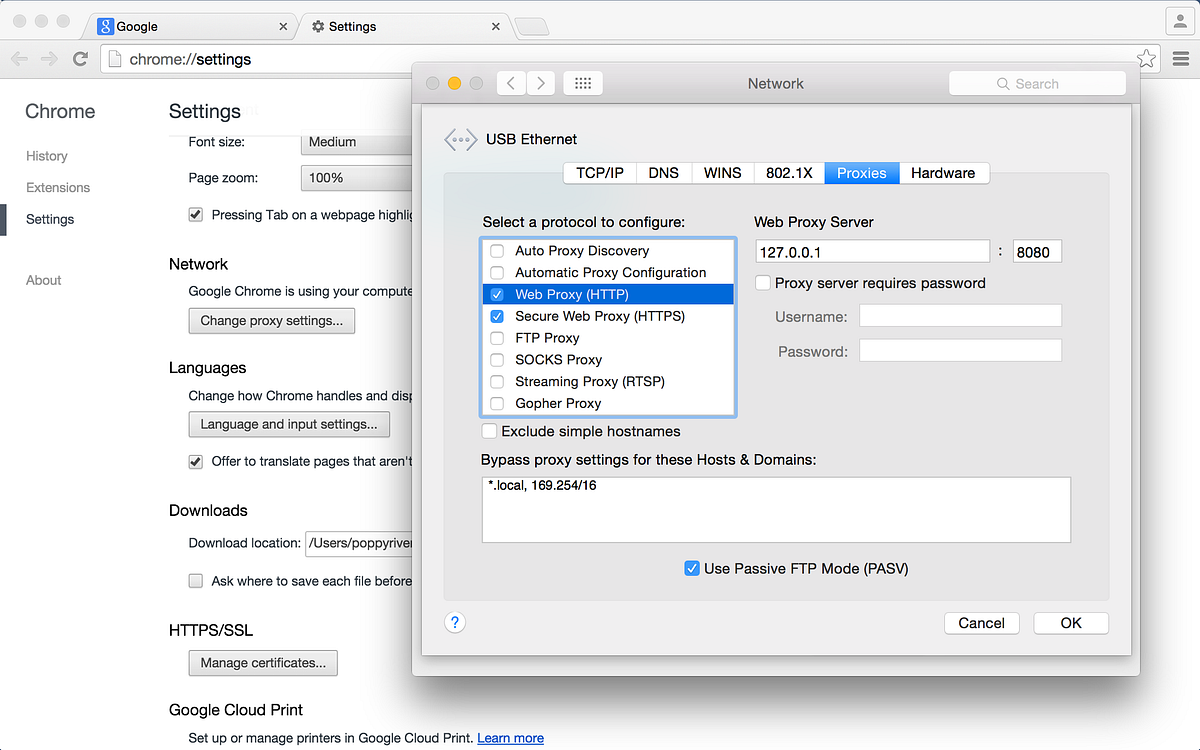The image size is (1200, 750).
Task: Click the Username field
Action: point(960,316)
